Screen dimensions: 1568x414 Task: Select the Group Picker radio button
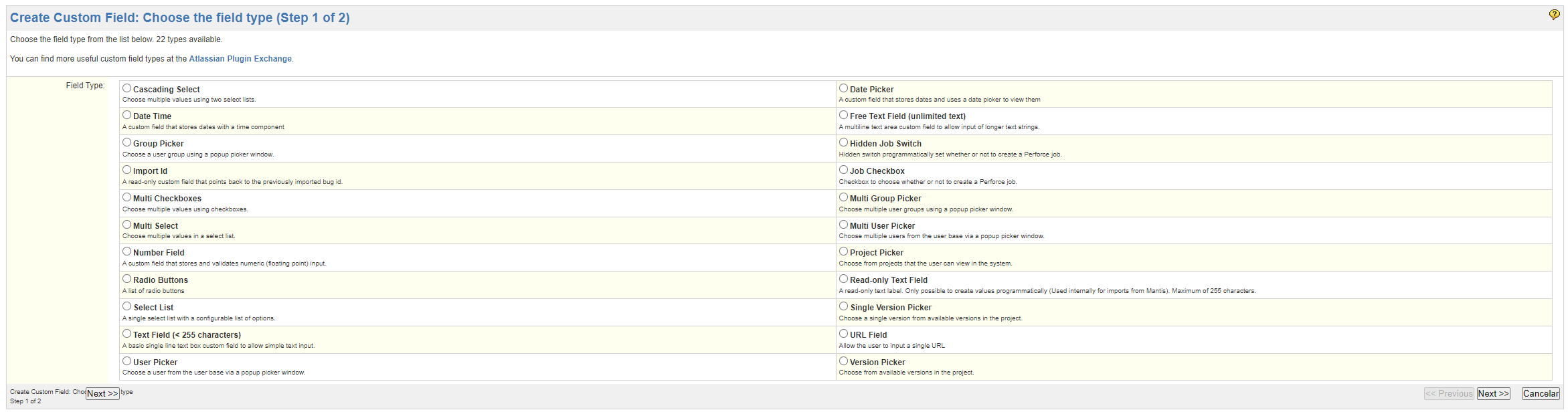point(126,142)
